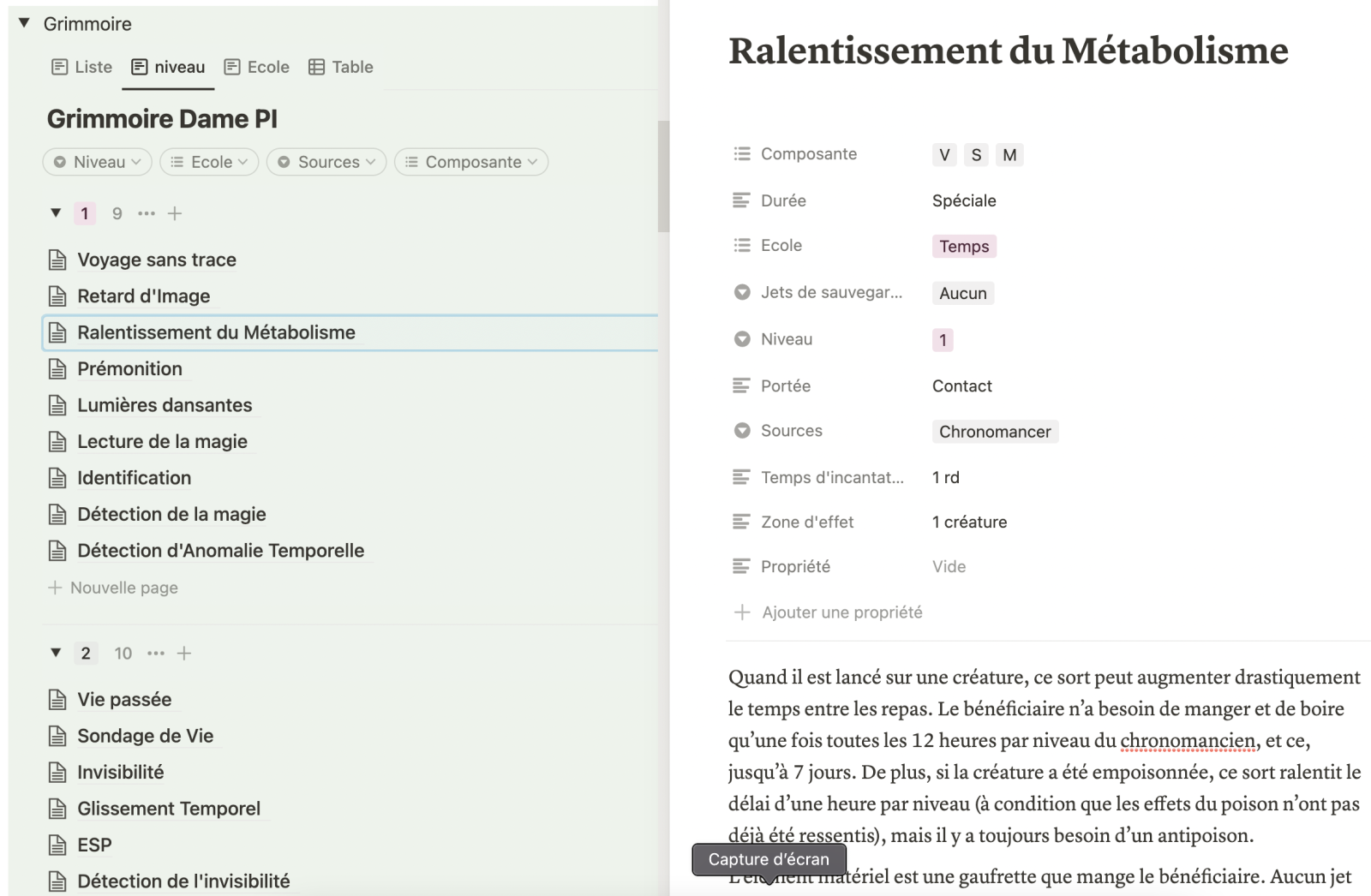Open the Niveau filter dropdown
Image resolution: width=1371 pixels, height=896 pixels.
pyautogui.click(x=98, y=162)
